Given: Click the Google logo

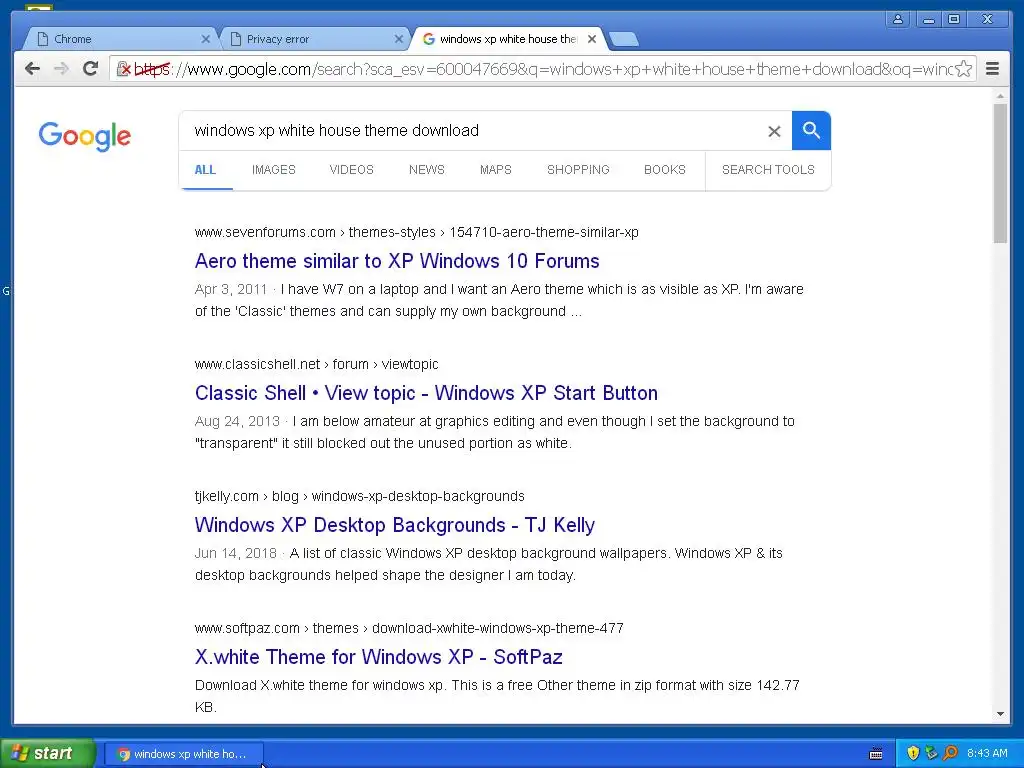Looking at the screenshot, I should pyautogui.click(x=84, y=136).
